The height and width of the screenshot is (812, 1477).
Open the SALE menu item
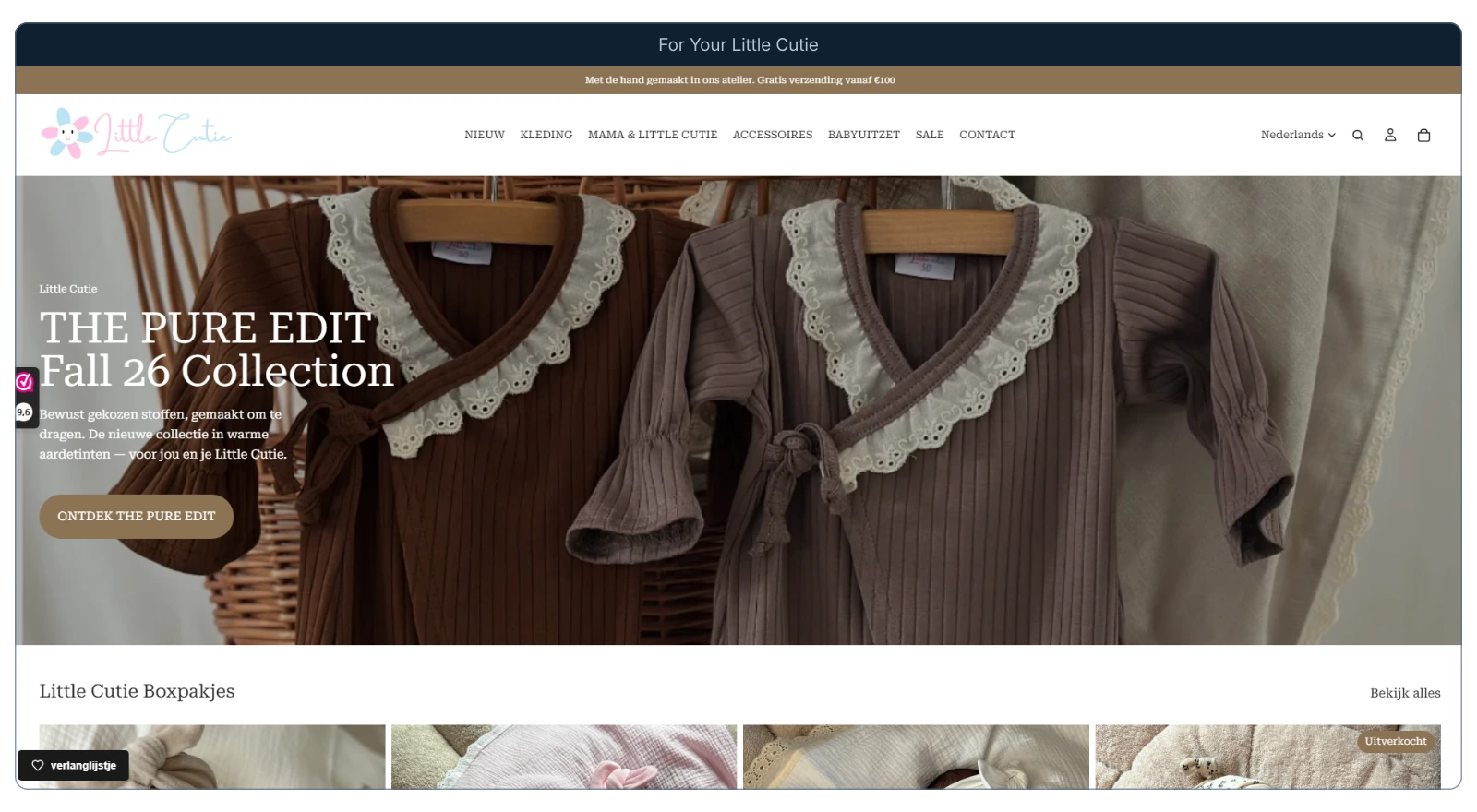point(930,135)
